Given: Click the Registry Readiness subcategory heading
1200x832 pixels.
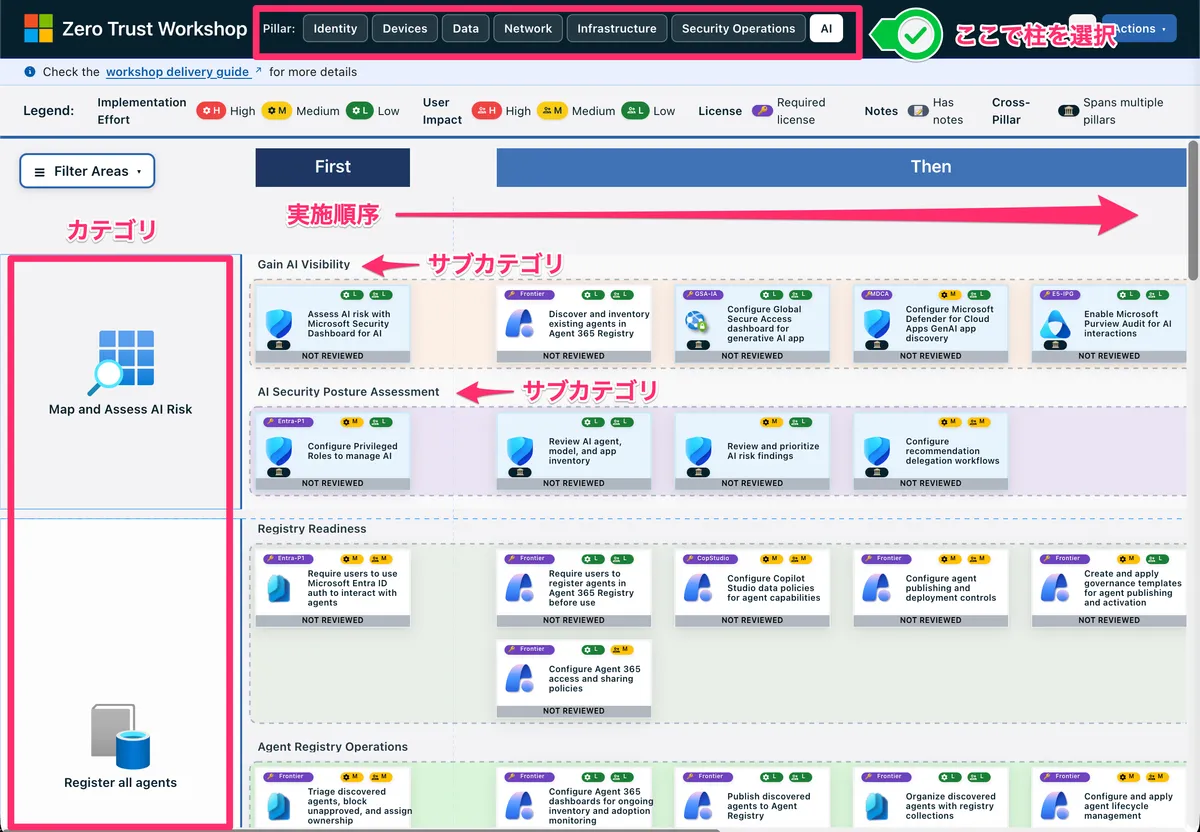Looking at the screenshot, I should [312, 529].
